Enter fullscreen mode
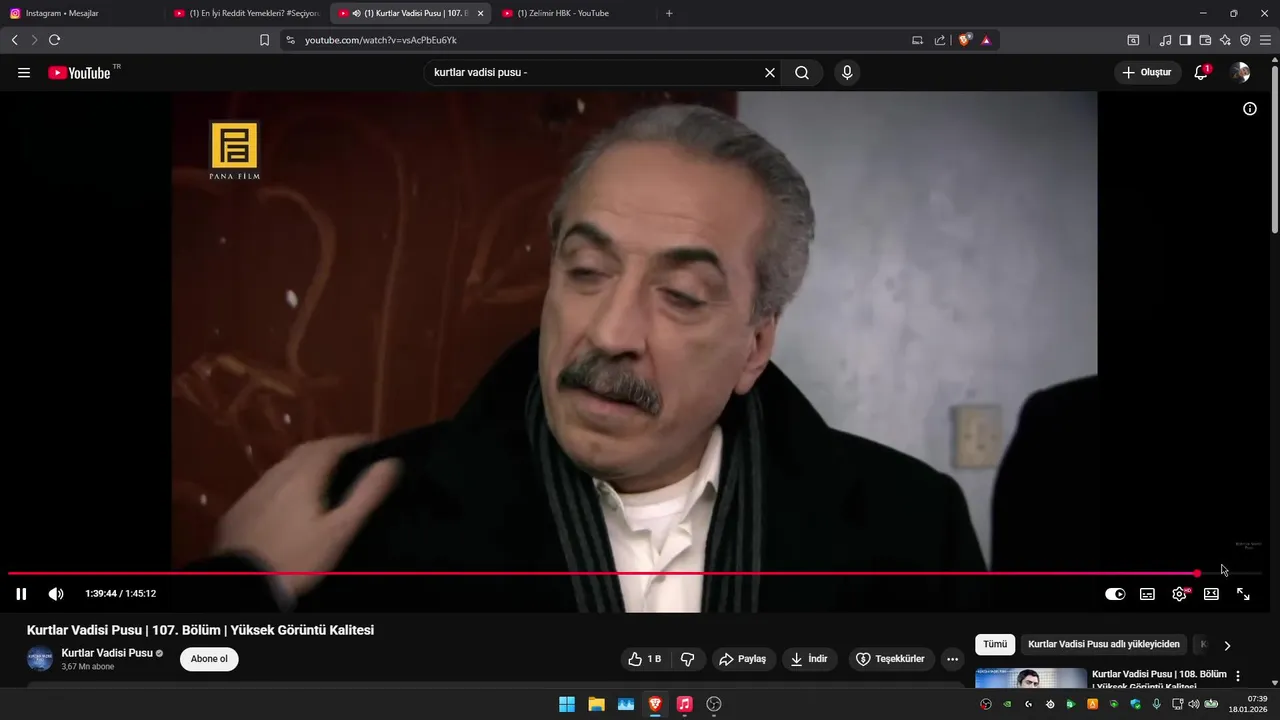This screenshot has width=1280, height=720. [x=1243, y=594]
